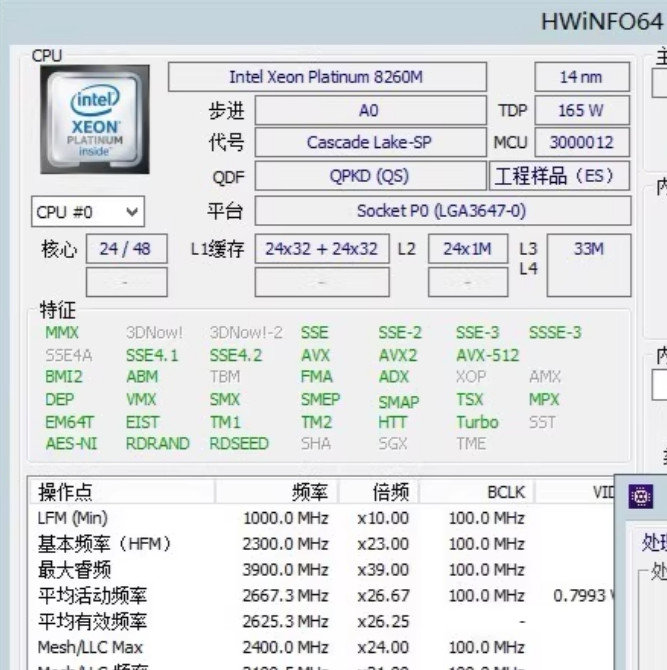This screenshot has height=670, width=667.
Task: Select the 平均活动频率 row
Action: point(321,595)
